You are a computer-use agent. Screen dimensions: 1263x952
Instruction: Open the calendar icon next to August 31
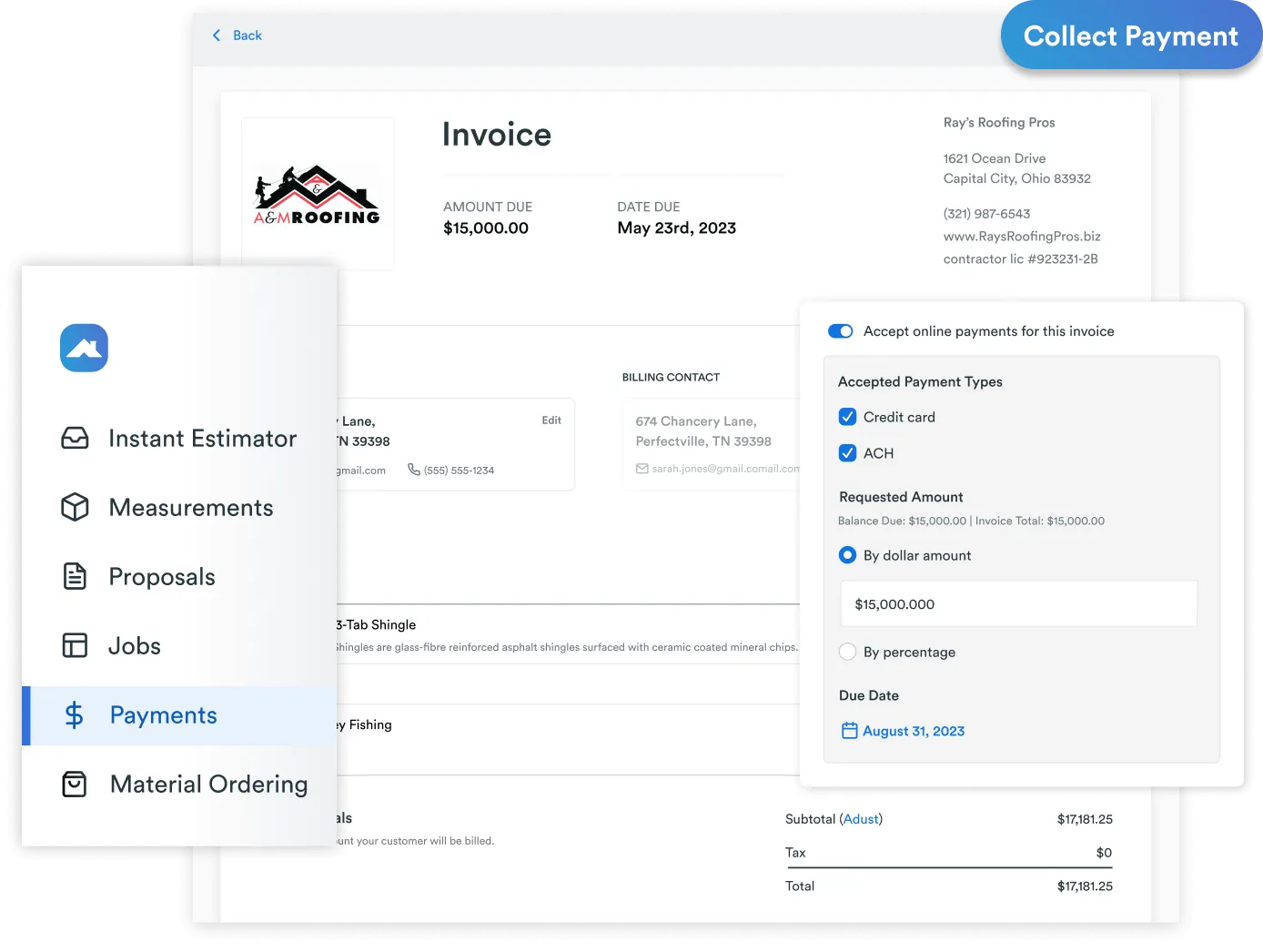point(848,730)
